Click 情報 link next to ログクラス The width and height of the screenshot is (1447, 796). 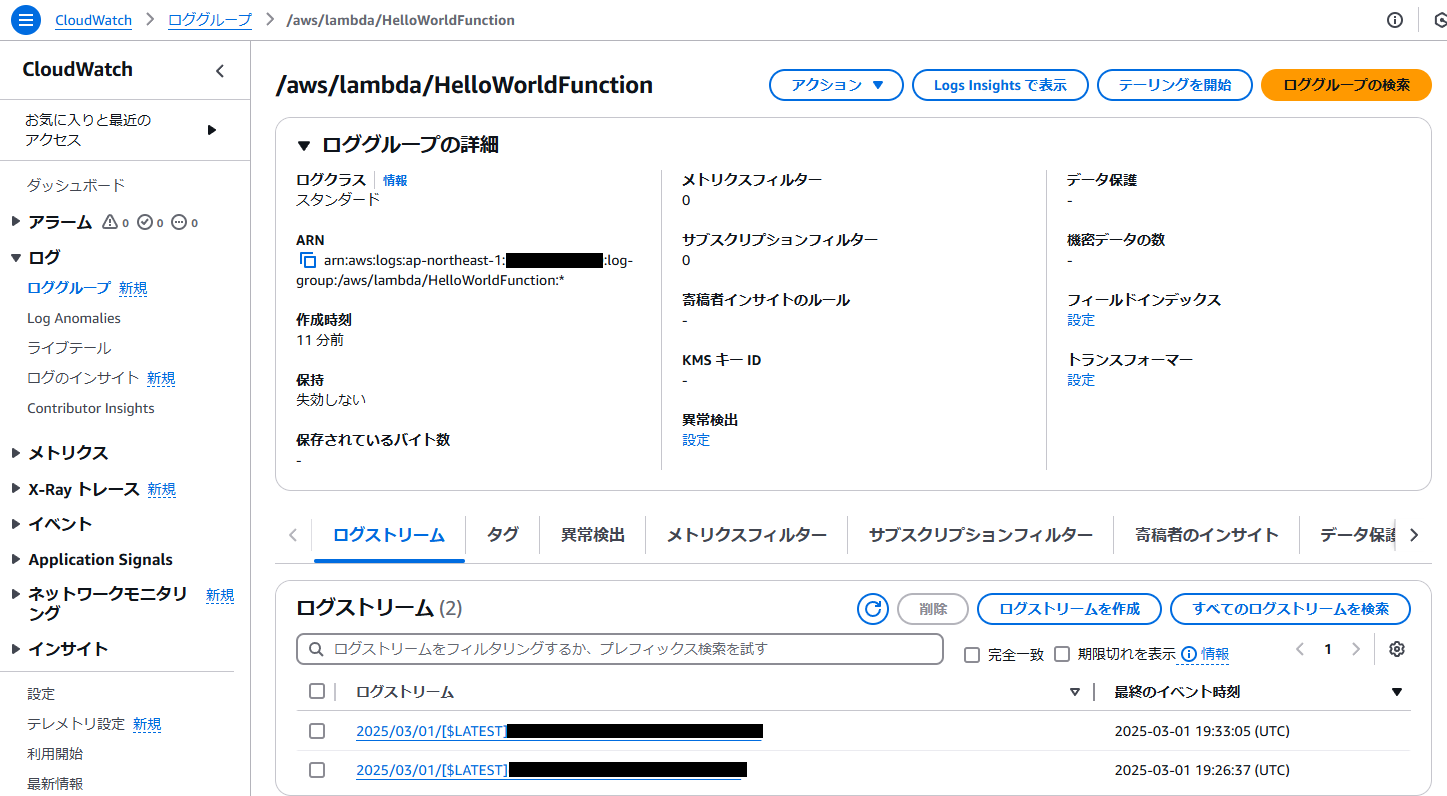395,181
